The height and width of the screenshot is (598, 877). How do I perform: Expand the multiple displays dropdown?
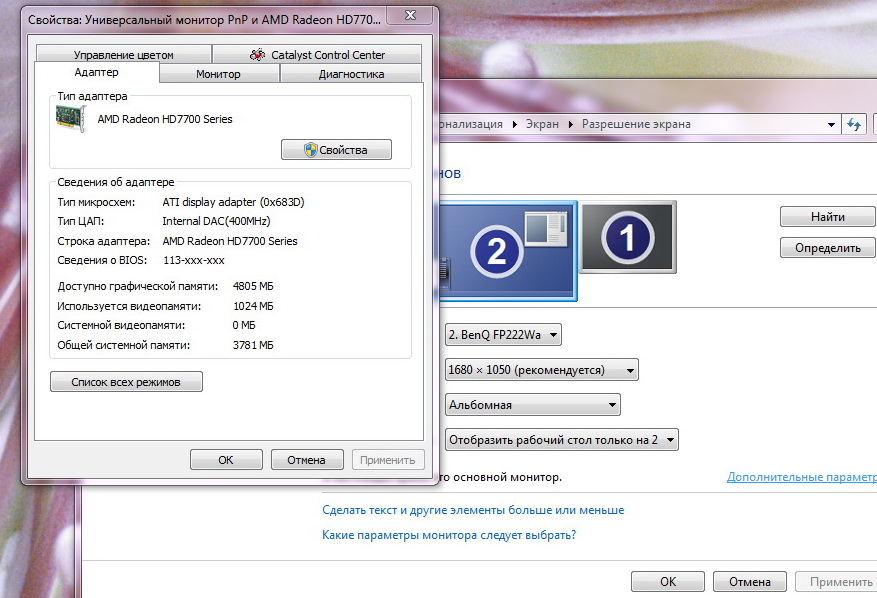coord(561,439)
